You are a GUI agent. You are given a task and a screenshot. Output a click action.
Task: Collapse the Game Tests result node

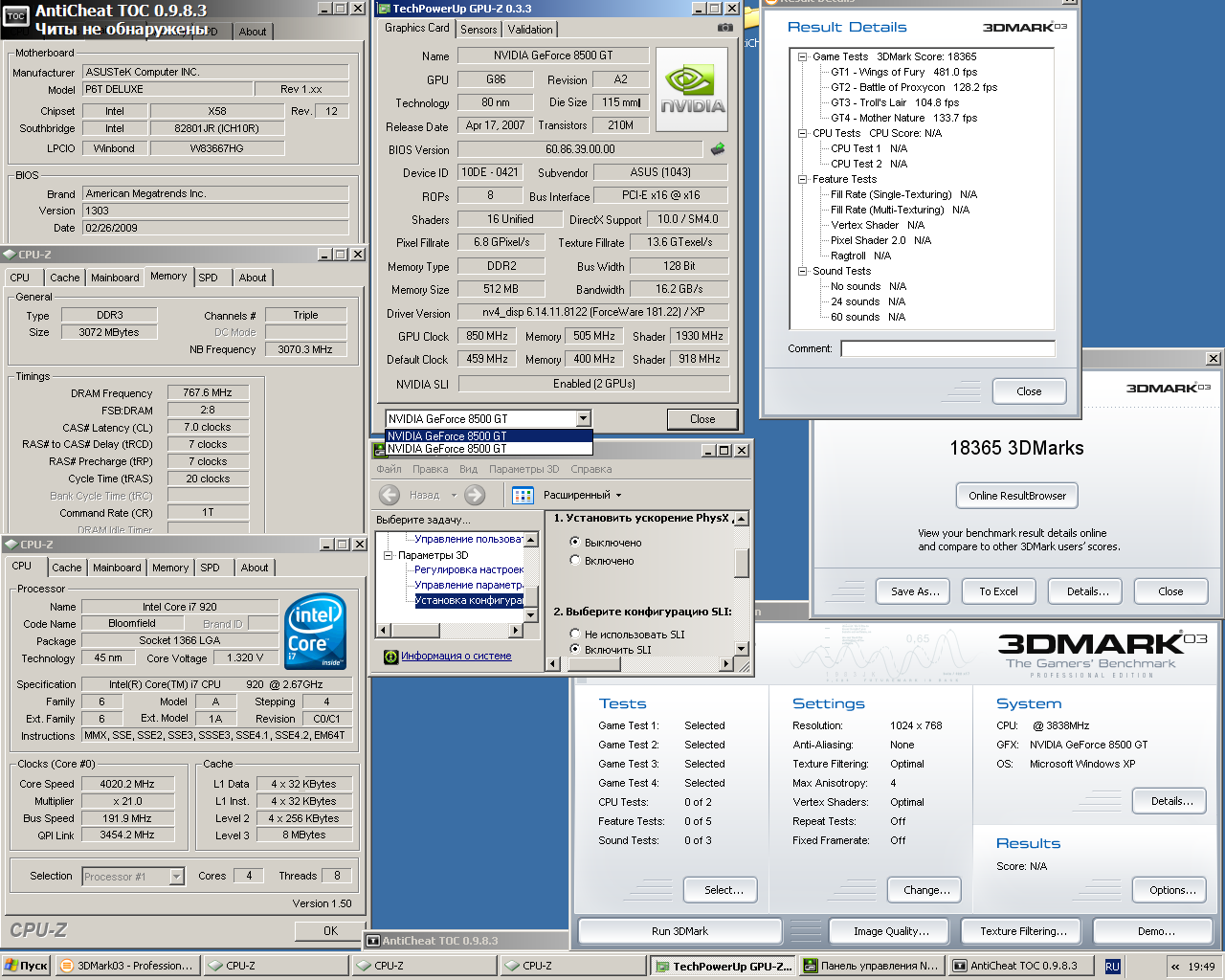click(803, 56)
